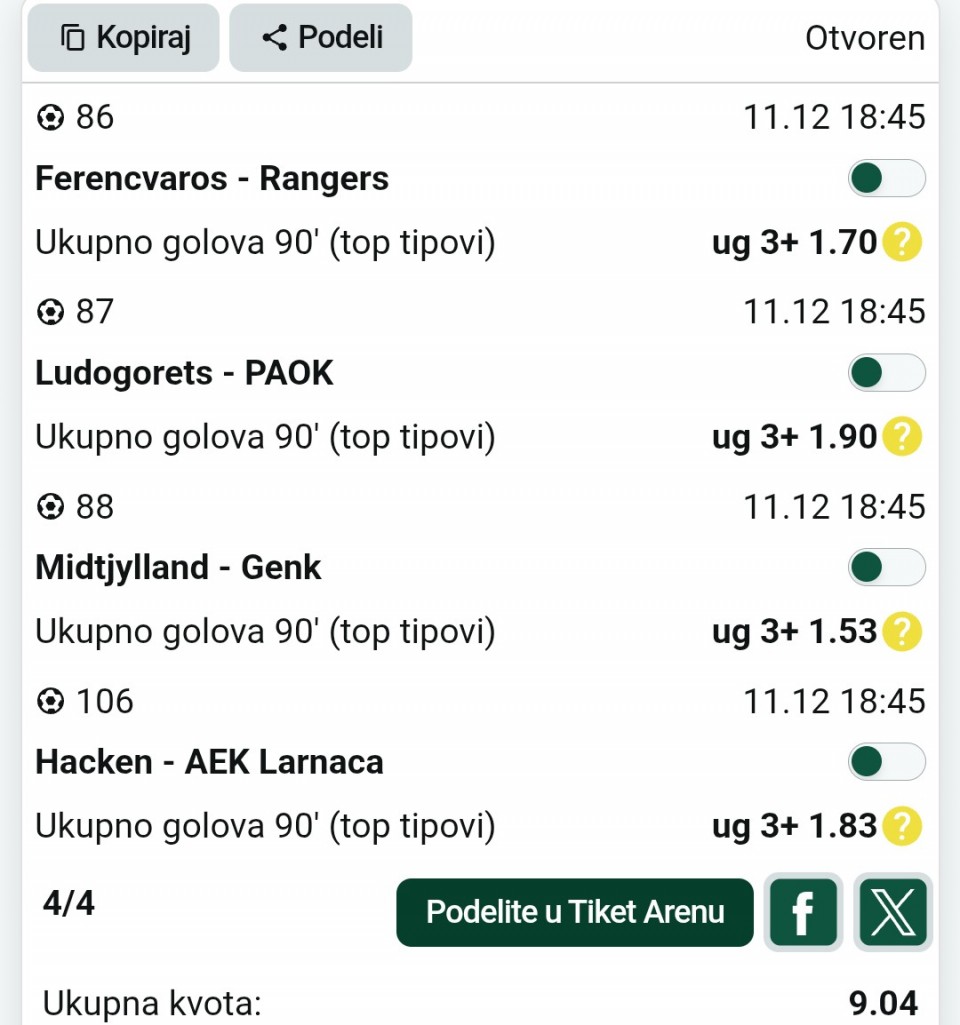Viewport: 960px width, 1025px height.
Task: Click help icon for Ferencvaros - Rangers odds
Action: 901,242
